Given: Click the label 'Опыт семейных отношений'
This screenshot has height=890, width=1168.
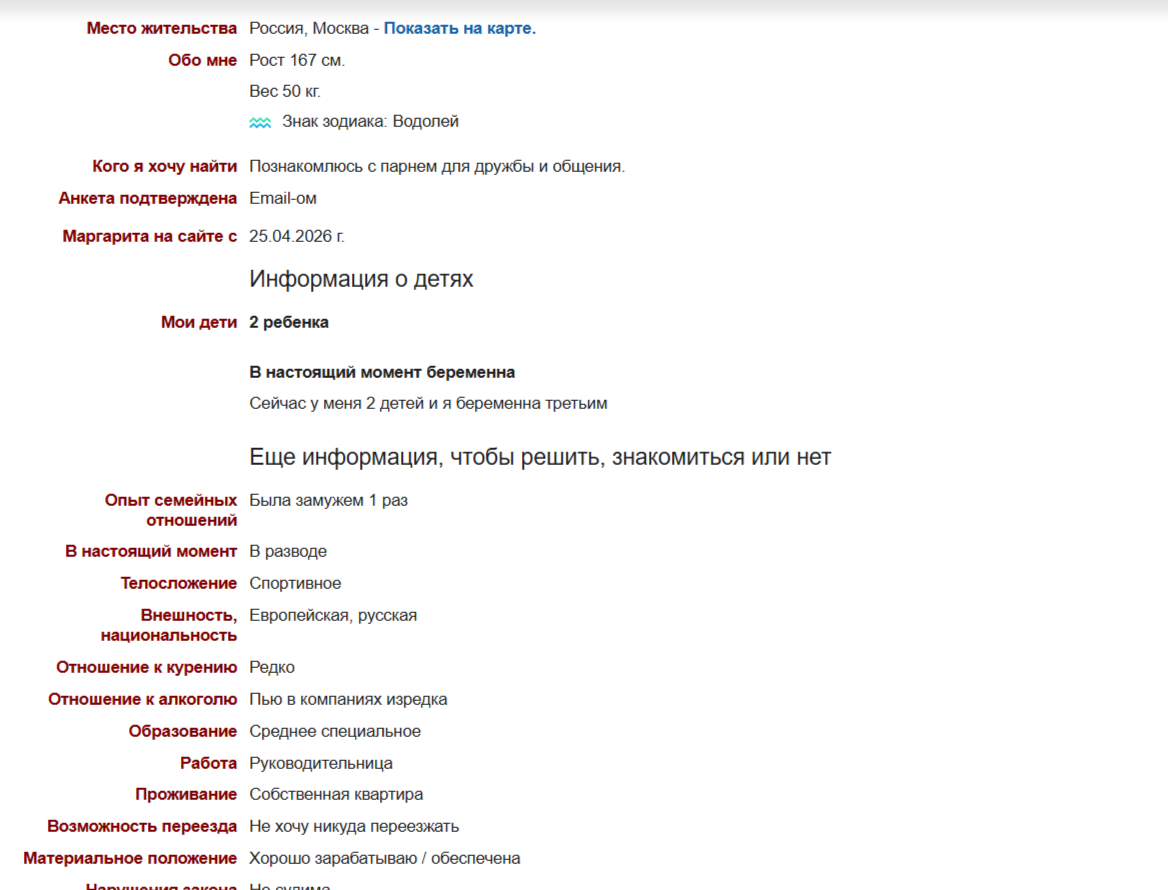Looking at the screenshot, I should coord(171,510).
